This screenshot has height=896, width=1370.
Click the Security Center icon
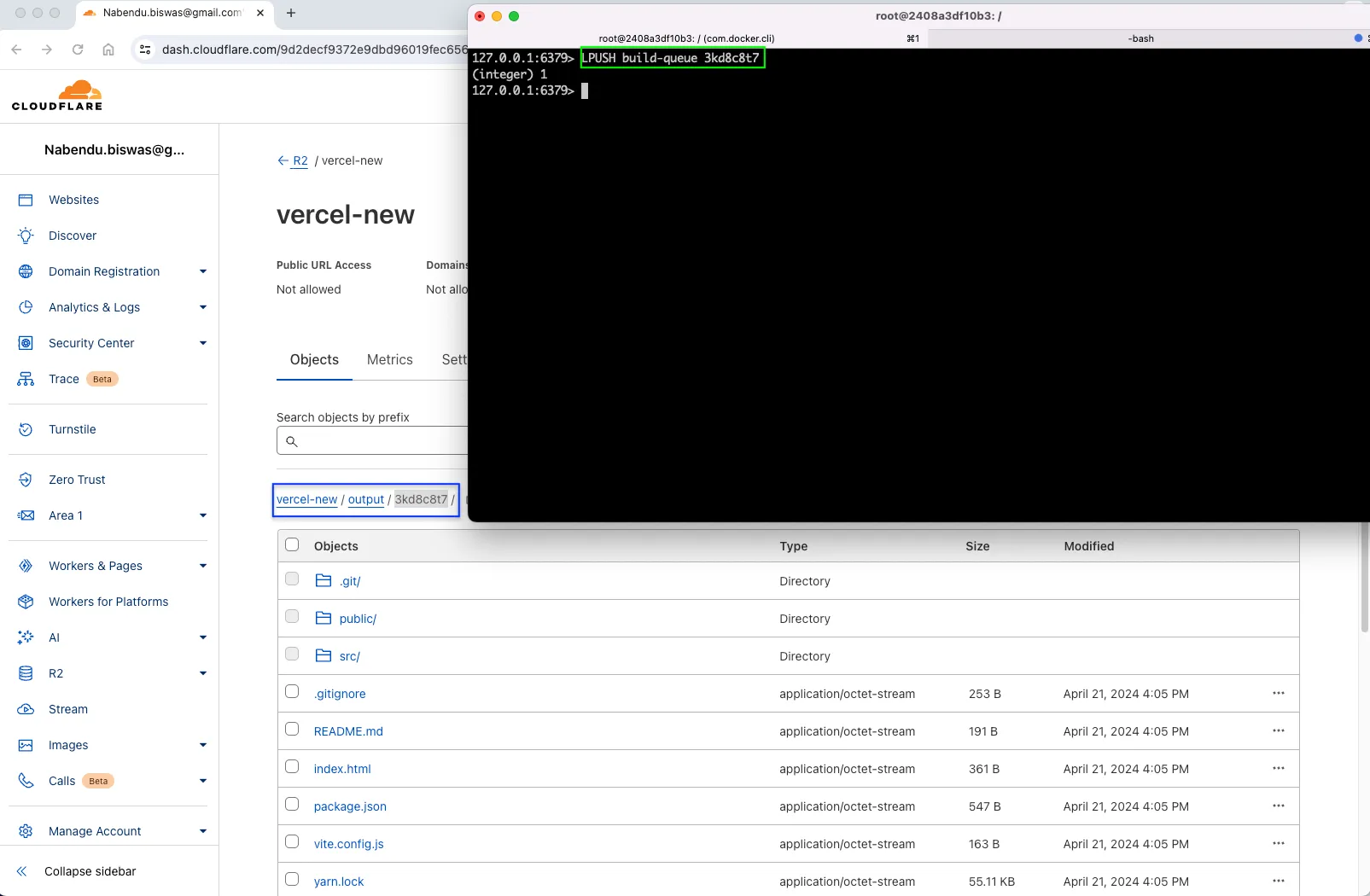(26, 343)
